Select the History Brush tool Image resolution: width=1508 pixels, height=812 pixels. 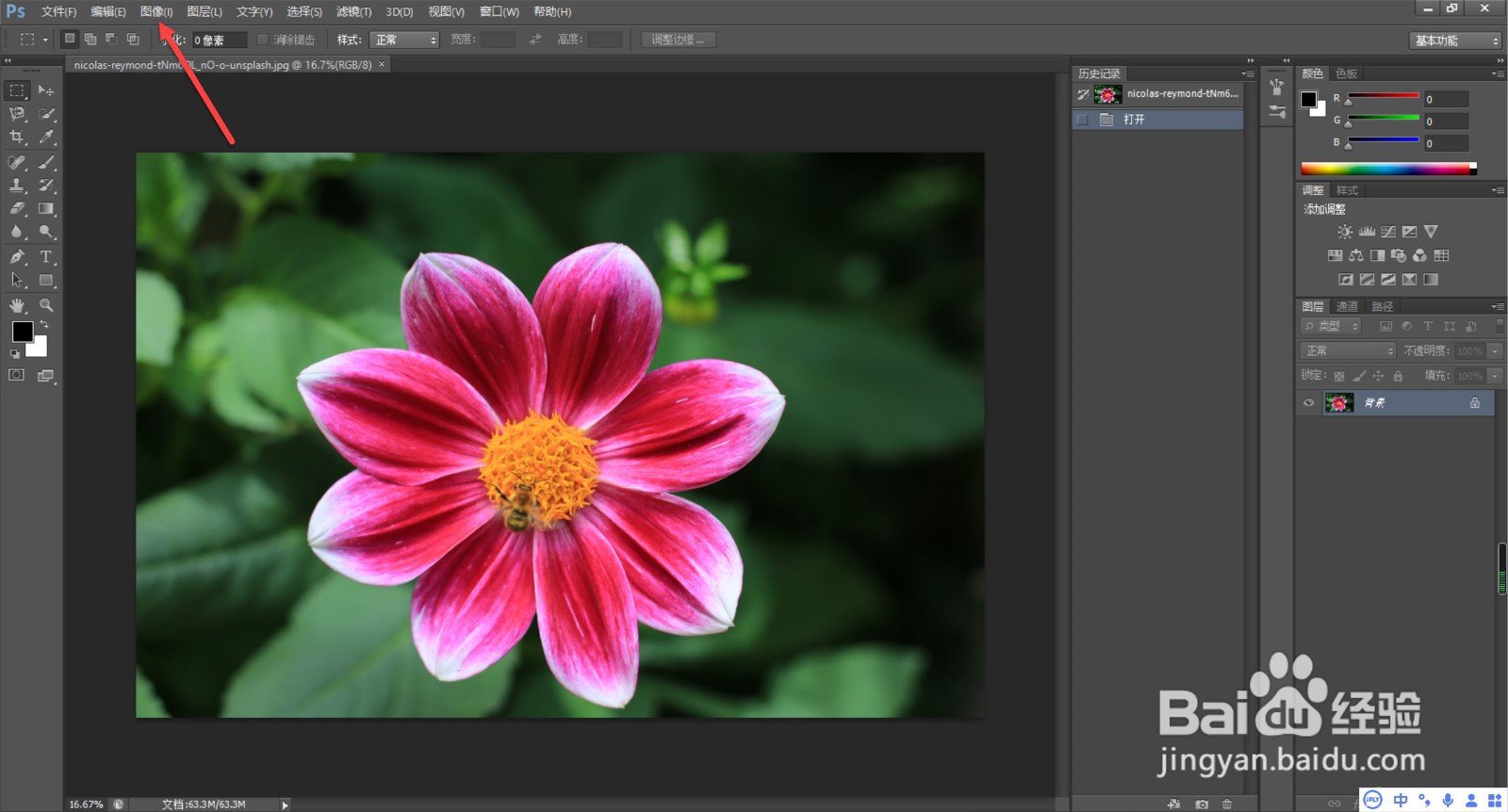pyautogui.click(x=45, y=186)
